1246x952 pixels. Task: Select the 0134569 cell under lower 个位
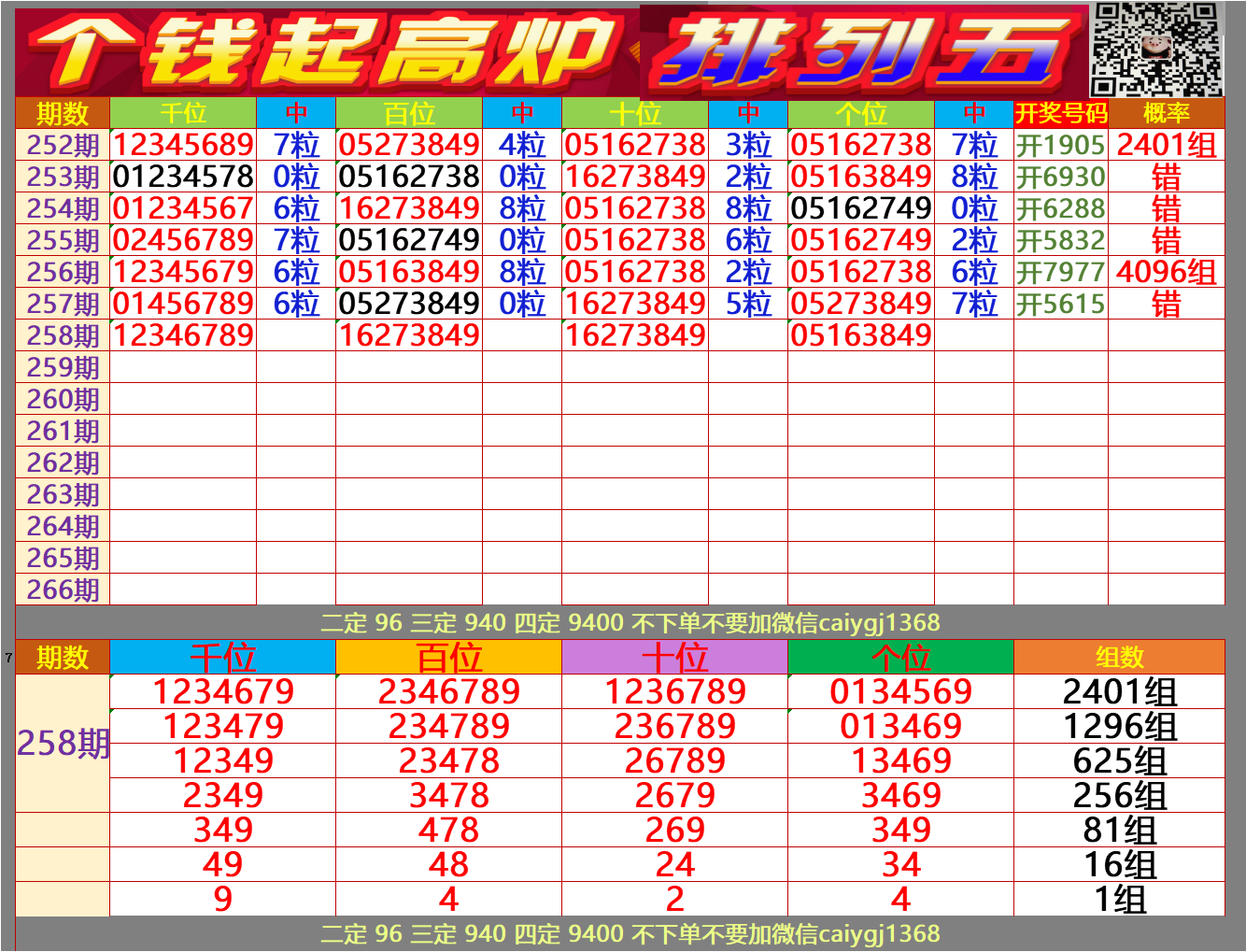[x=900, y=692]
